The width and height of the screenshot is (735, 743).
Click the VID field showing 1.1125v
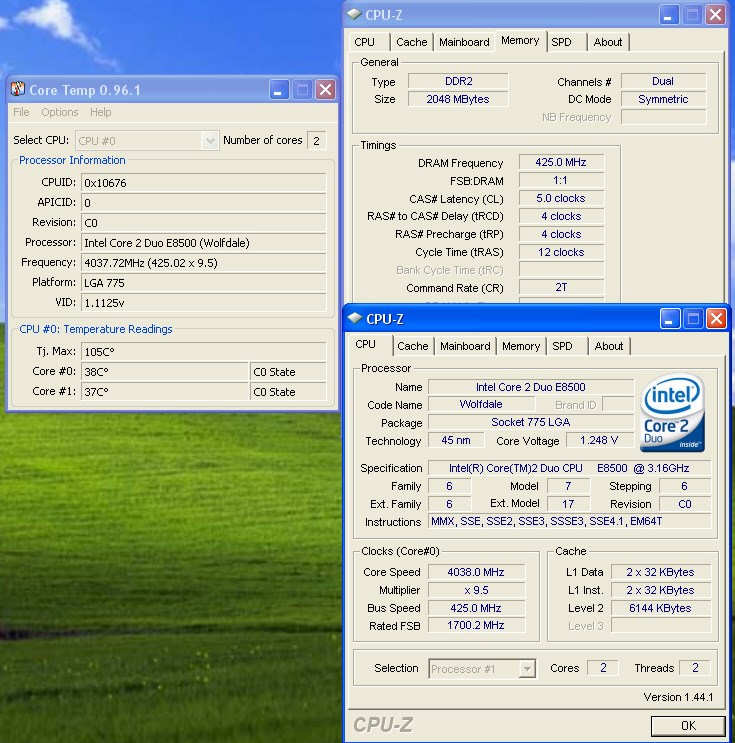click(x=204, y=302)
